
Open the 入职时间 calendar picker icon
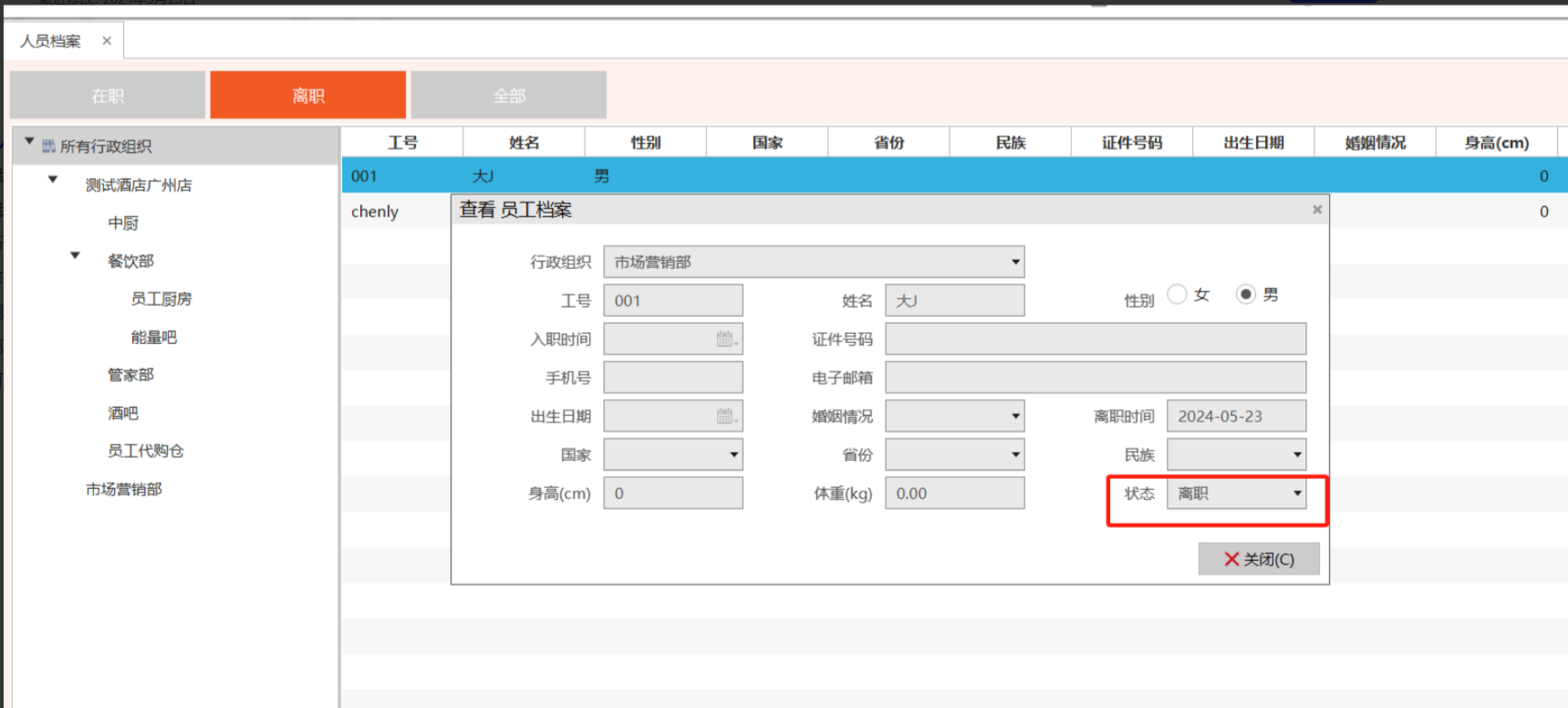pyautogui.click(x=726, y=339)
